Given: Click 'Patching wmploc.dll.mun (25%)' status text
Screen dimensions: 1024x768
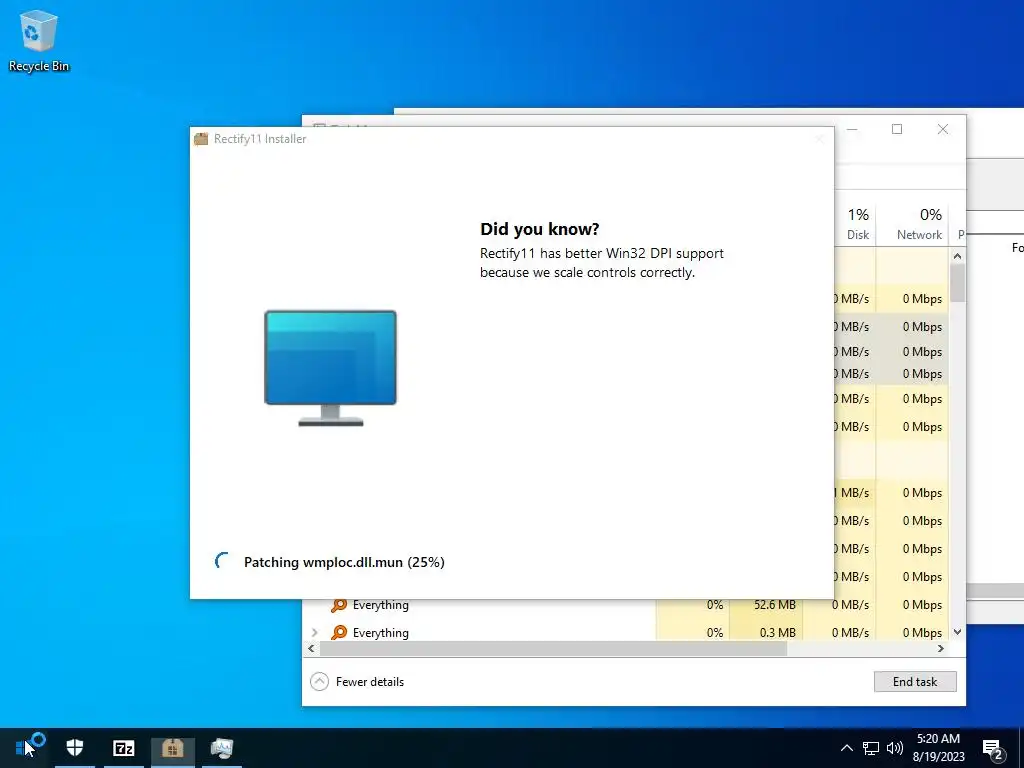Looking at the screenshot, I should click(344, 562).
